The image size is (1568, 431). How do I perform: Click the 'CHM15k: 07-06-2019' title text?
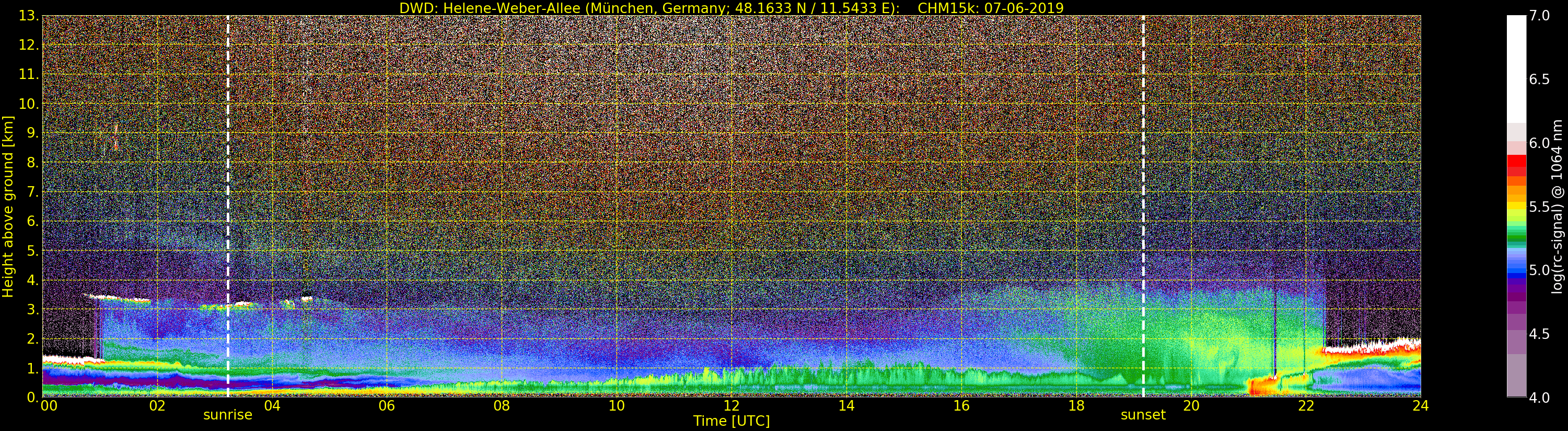990,8
